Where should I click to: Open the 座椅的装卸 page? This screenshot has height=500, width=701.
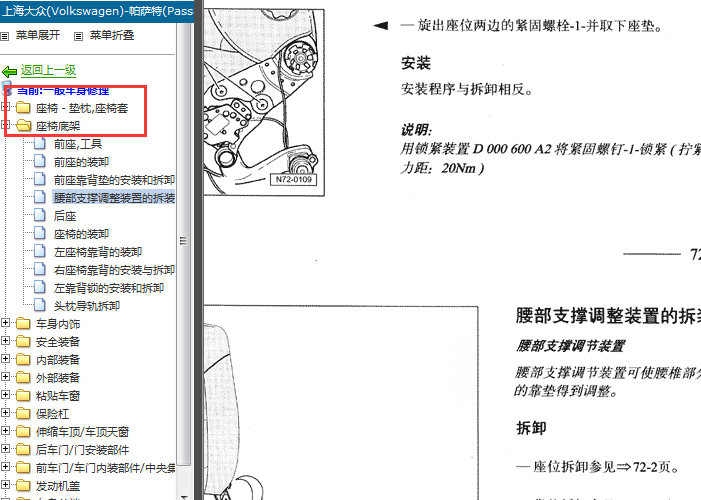pyautogui.click(x=81, y=234)
